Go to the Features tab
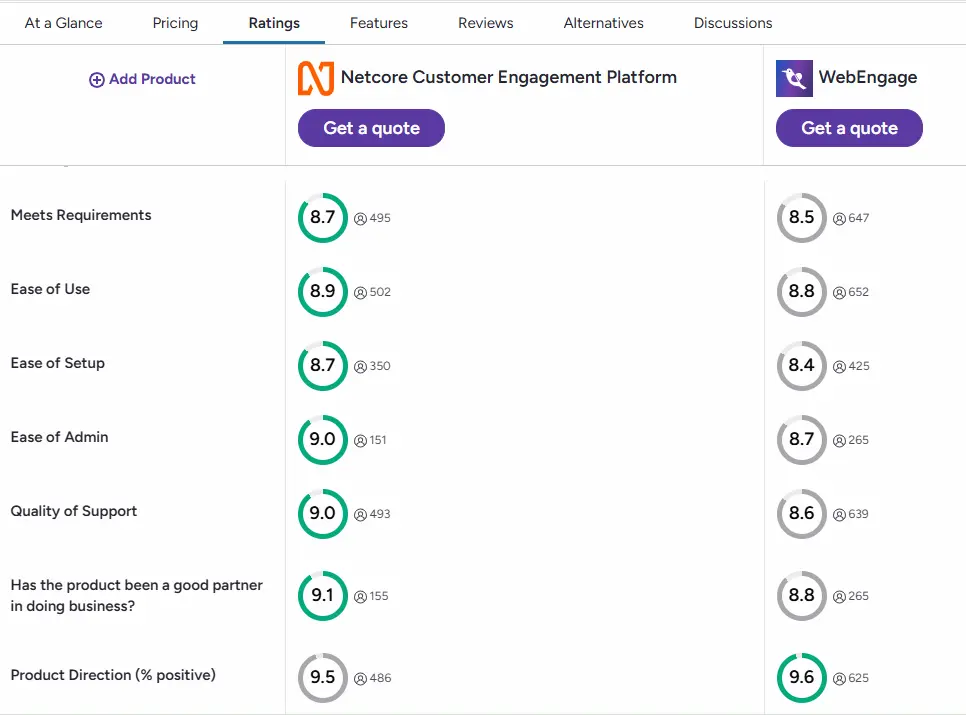Viewport: 966px width, 715px height. [x=379, y=23]
